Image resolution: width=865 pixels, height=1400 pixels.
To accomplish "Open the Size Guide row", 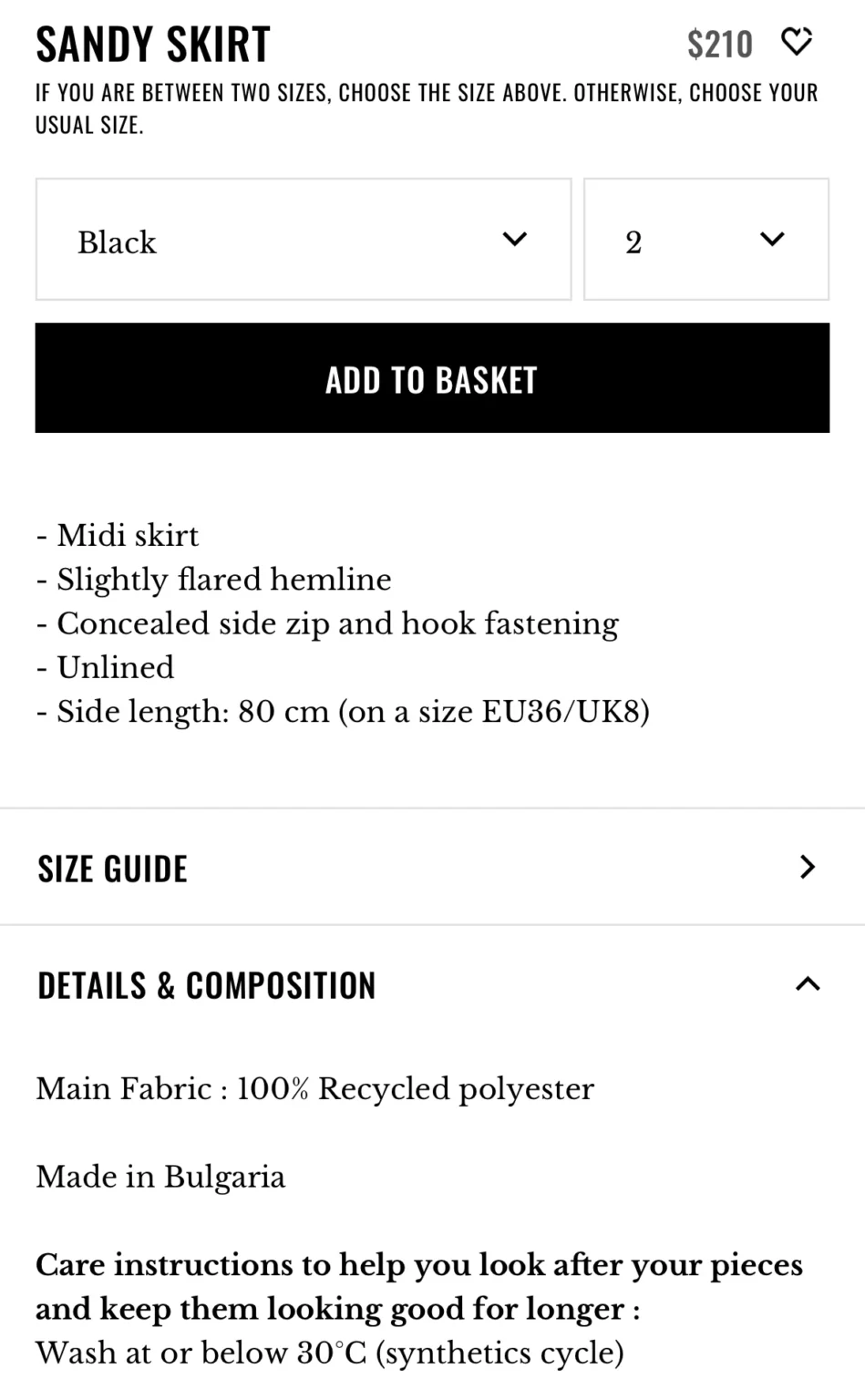I will point(432,867).
